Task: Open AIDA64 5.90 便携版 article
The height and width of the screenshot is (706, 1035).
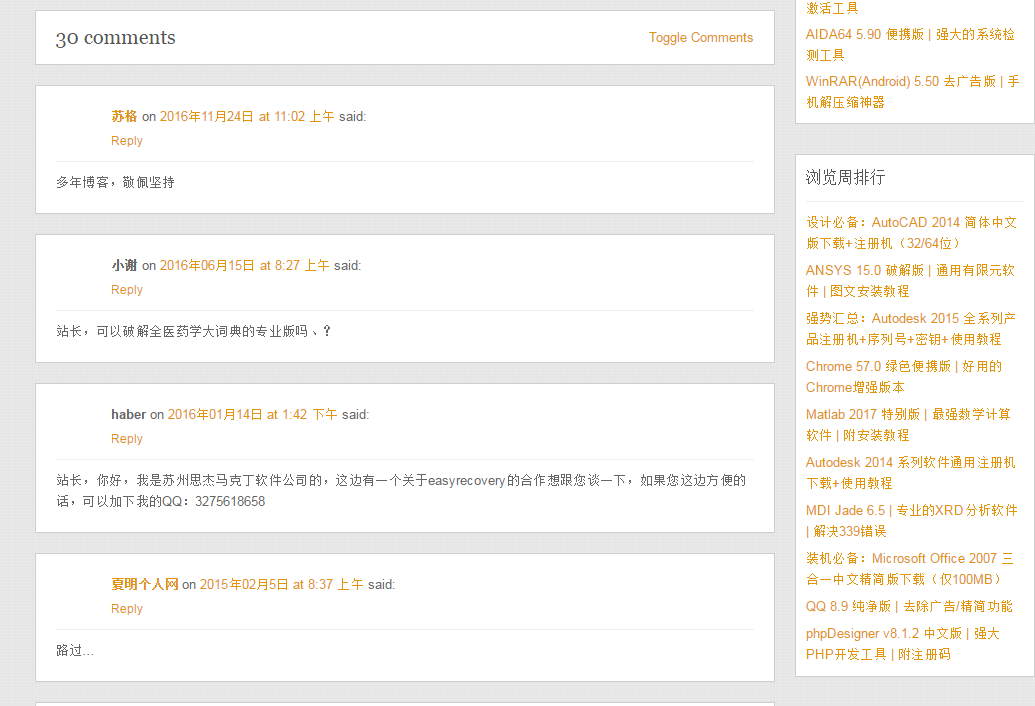Action: (910, 44)
